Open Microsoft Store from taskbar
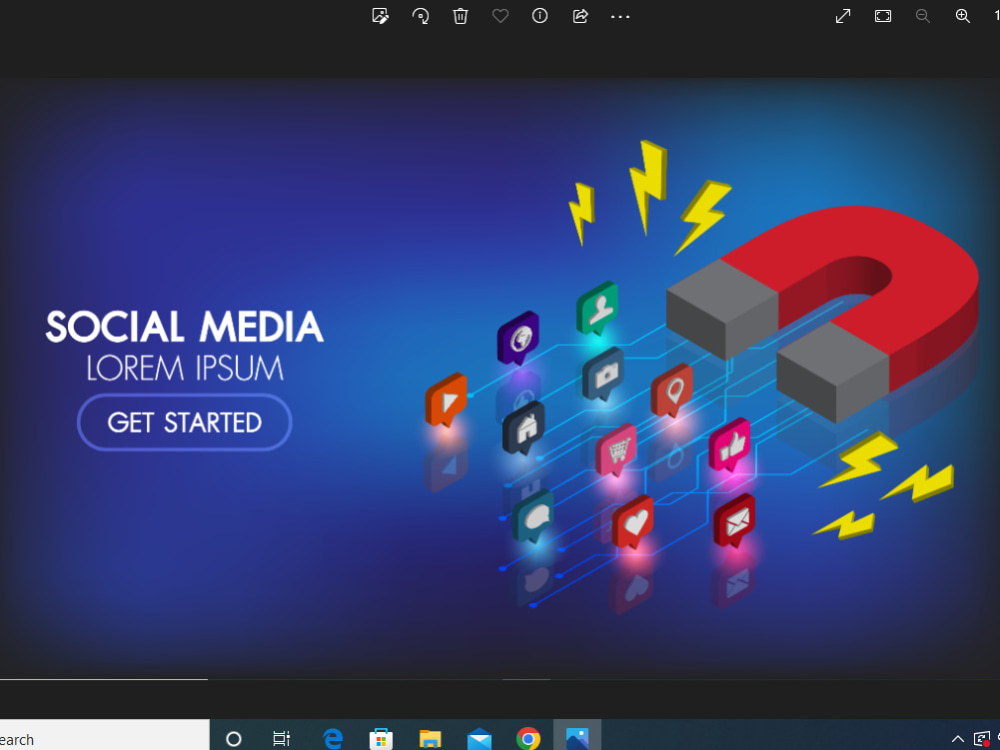This screenshot has width=1000, height=750. [381, 739]
